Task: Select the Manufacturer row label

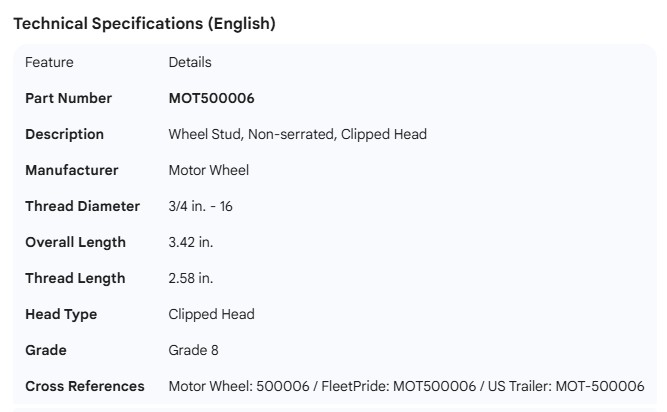Action: click(x=71, y=170)
